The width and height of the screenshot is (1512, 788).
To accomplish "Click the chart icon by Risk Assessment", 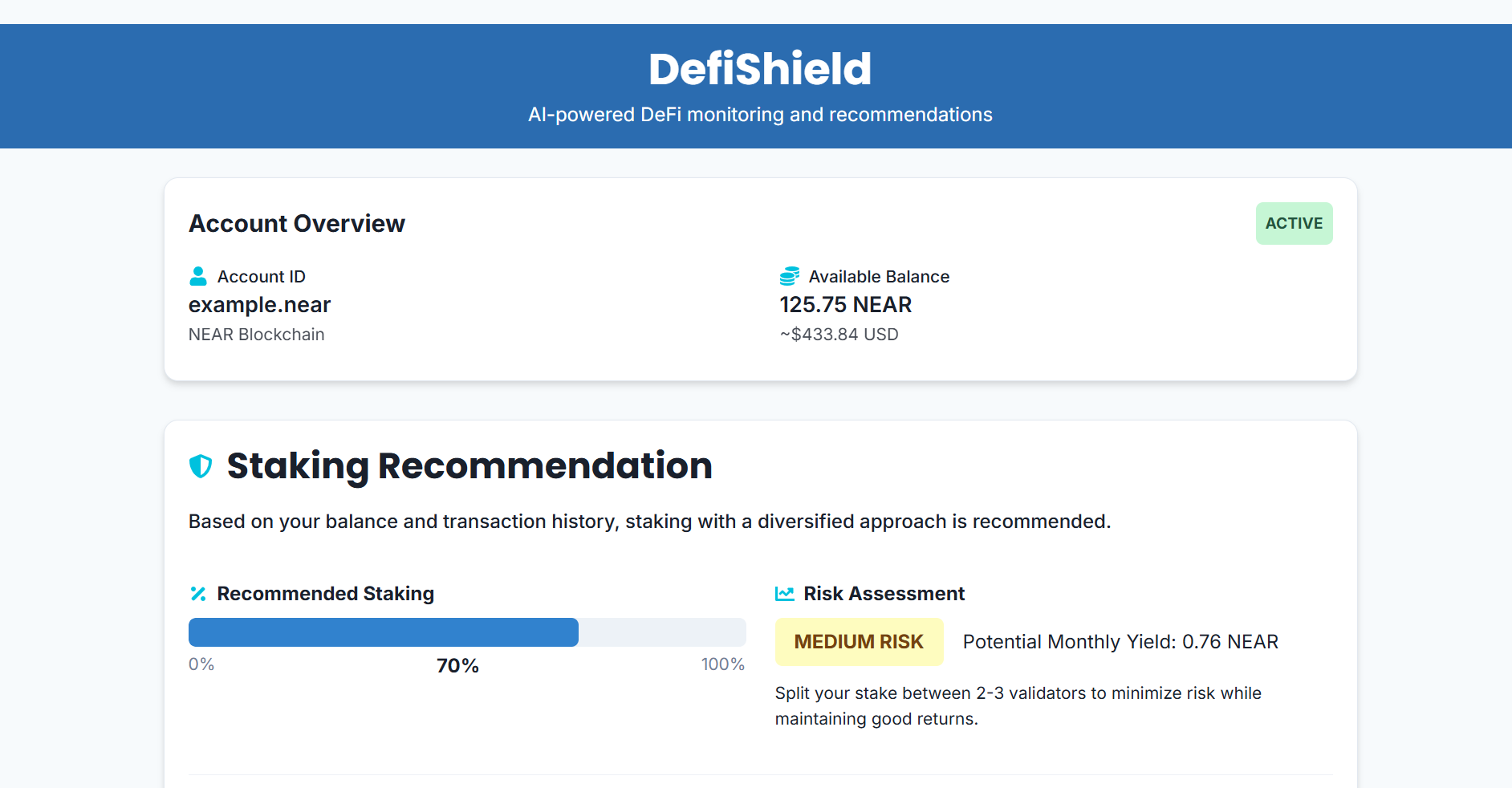I will 784,594.
